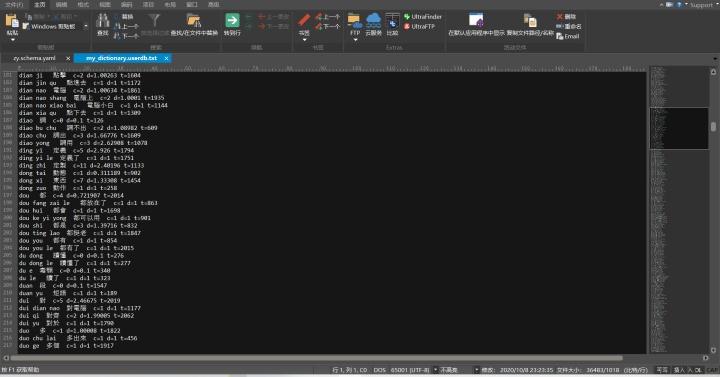Click Find Next (下一个) in search group
Image resolution: width=720 pixels, height=377 pixels.
(x=126, y=35)
